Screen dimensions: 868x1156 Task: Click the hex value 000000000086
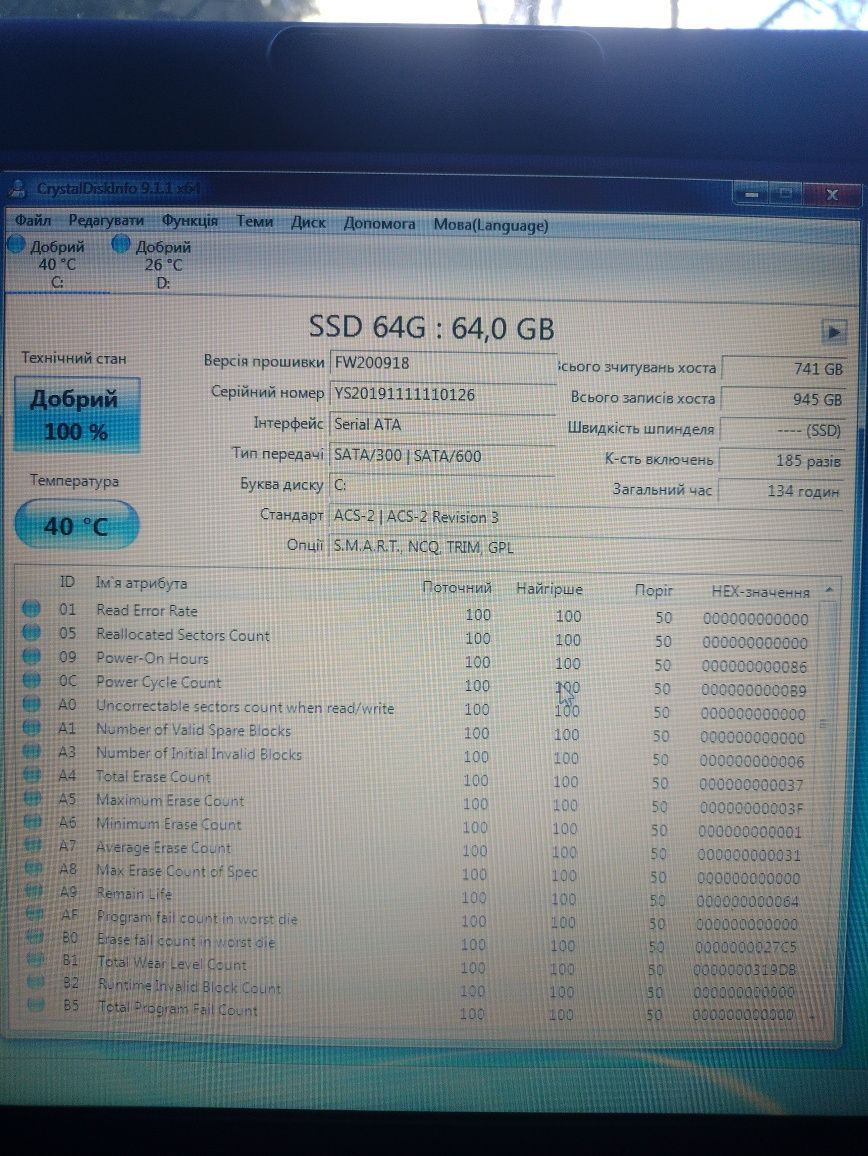click(754, 666)
